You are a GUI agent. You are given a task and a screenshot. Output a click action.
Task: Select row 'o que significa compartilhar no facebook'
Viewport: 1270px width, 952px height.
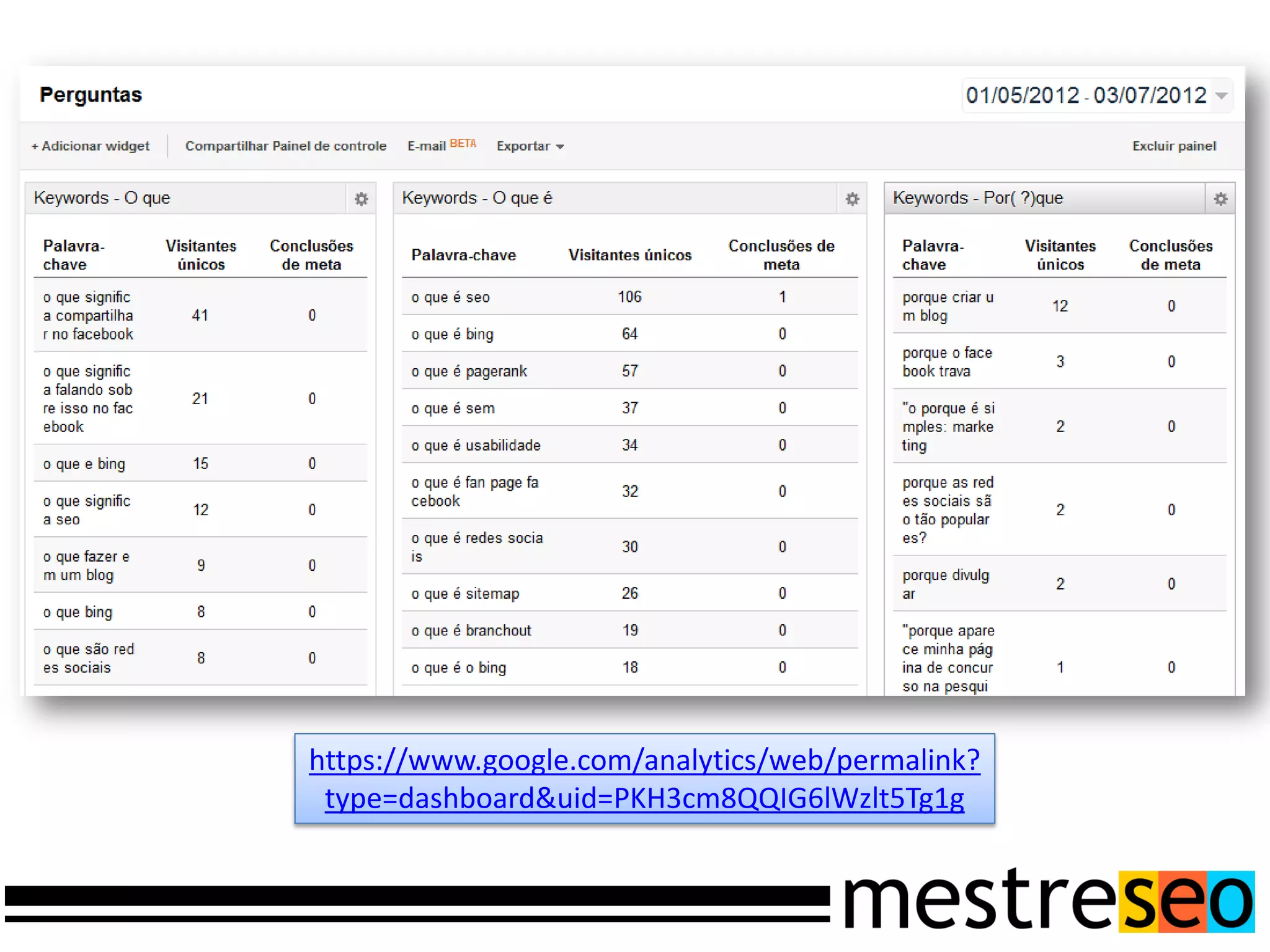200,315
